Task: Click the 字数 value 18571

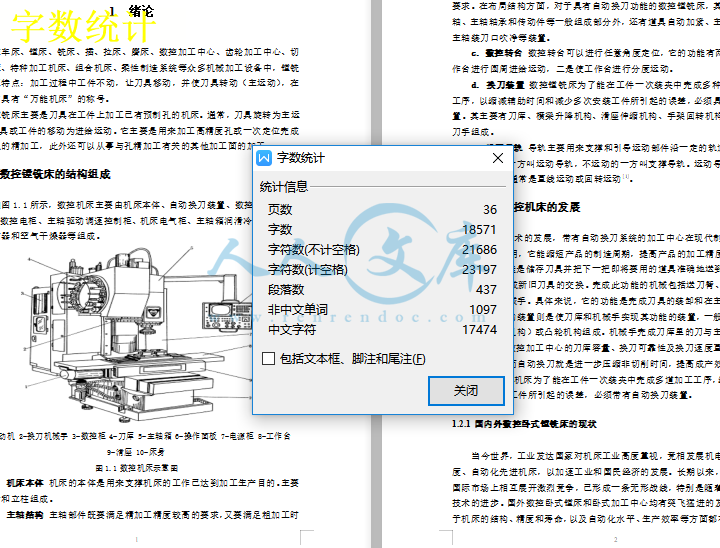Action: tap(479, 230)
